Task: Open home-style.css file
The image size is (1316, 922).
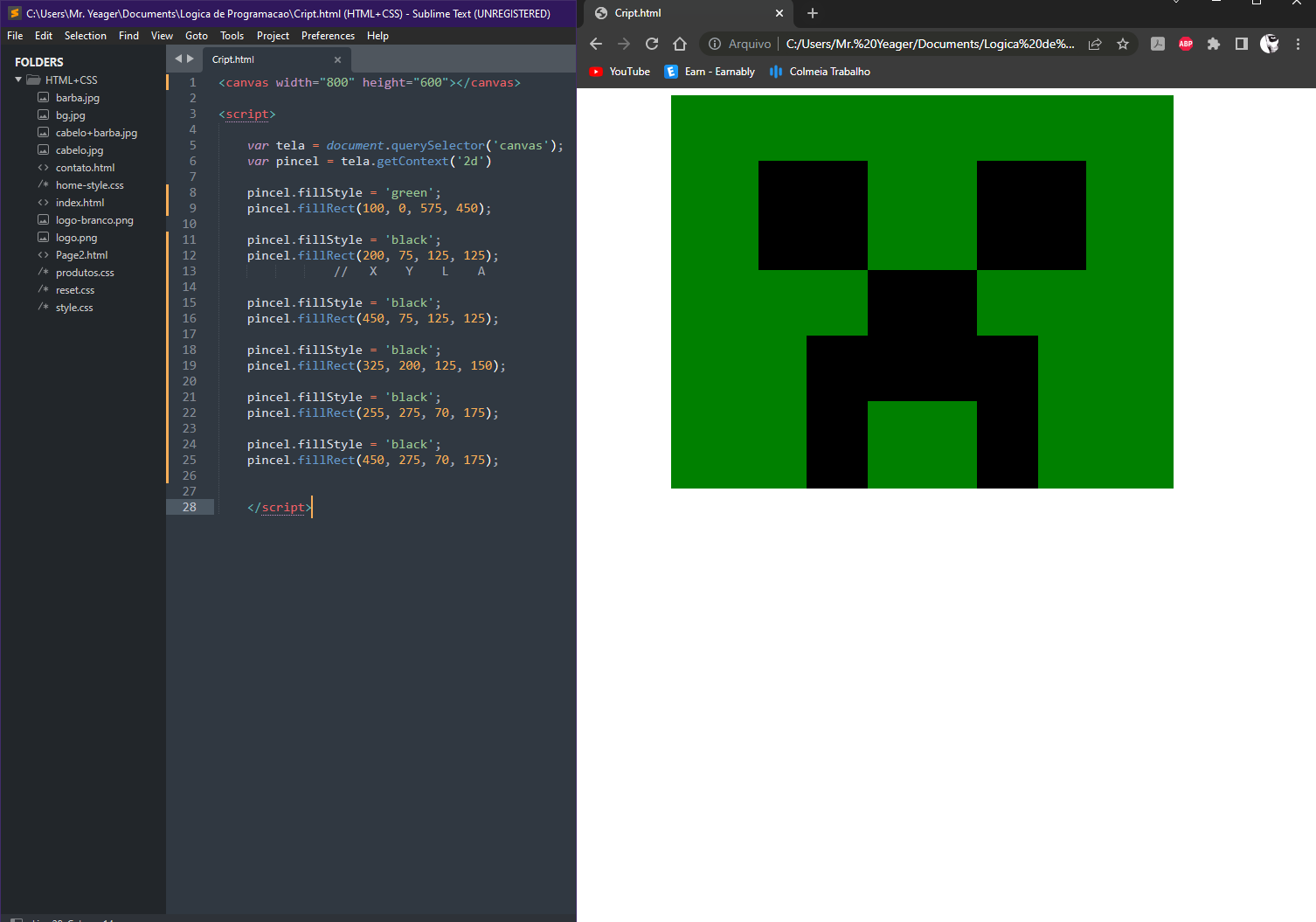Action: [x=89, y=185]
